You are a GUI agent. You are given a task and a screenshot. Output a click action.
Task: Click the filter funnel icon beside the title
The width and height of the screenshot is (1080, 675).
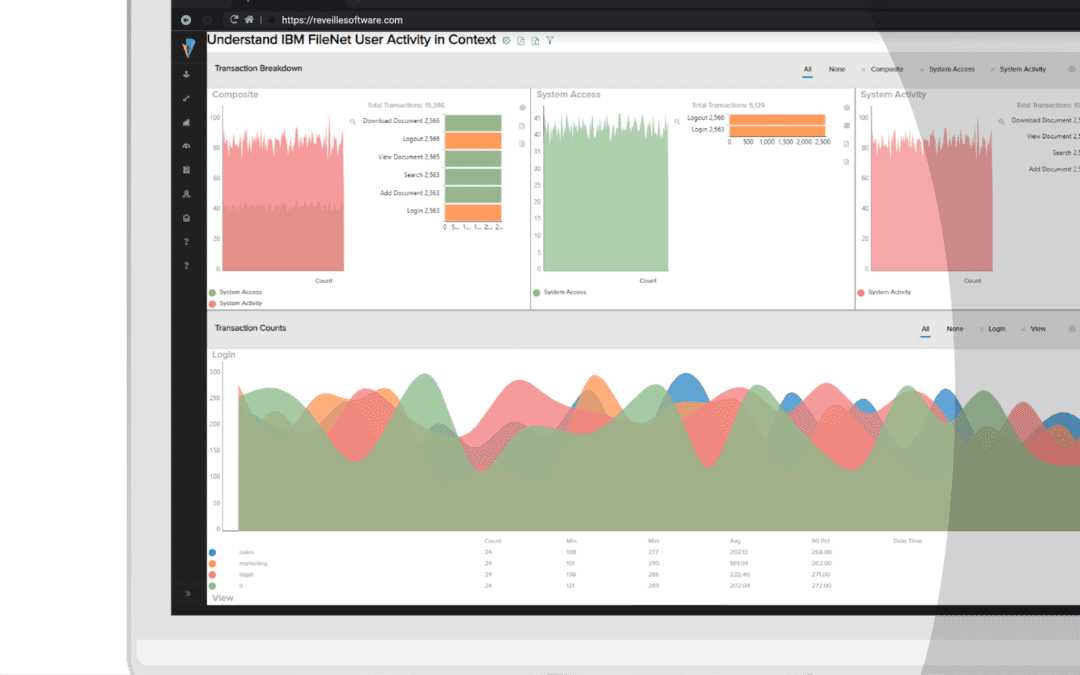[550, 41]
